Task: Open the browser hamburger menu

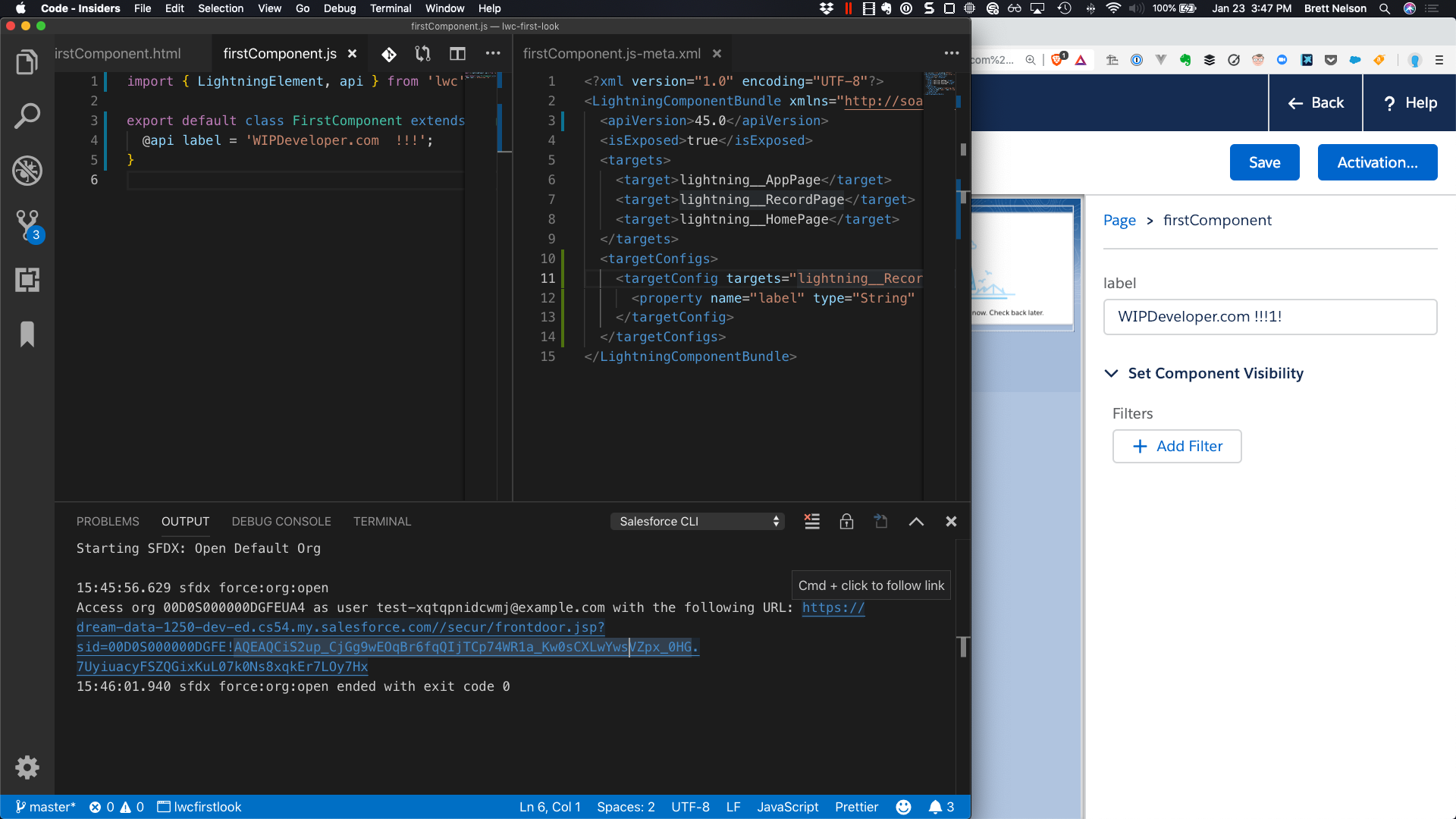Action: click(x=1439, y=60)
